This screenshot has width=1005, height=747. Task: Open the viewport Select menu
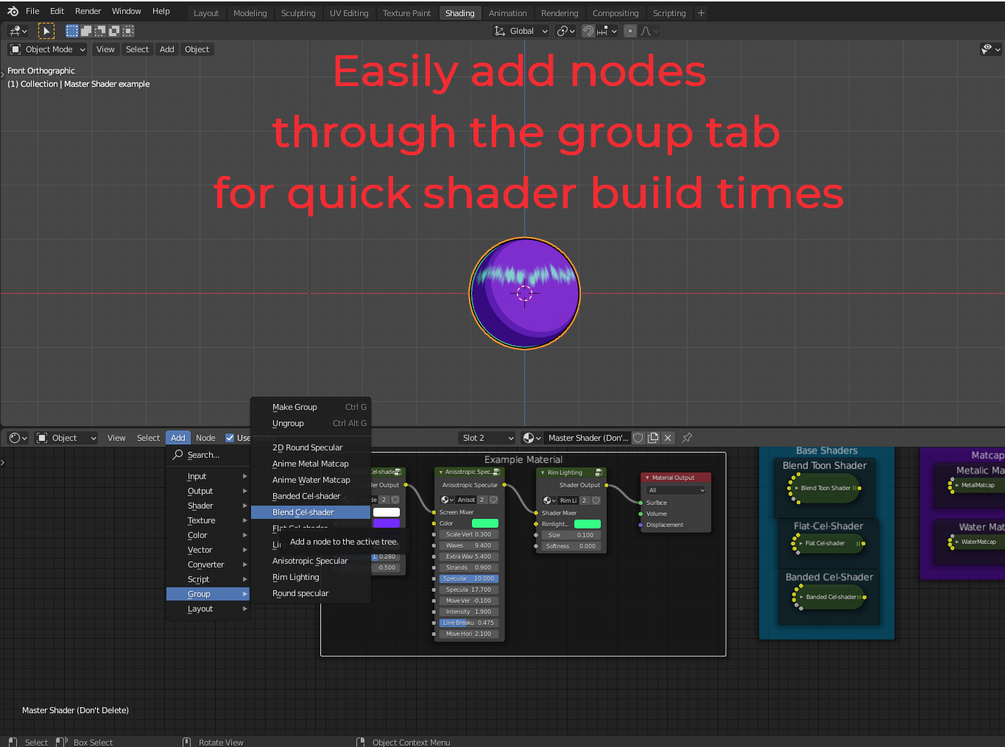(x=137, y=49)
